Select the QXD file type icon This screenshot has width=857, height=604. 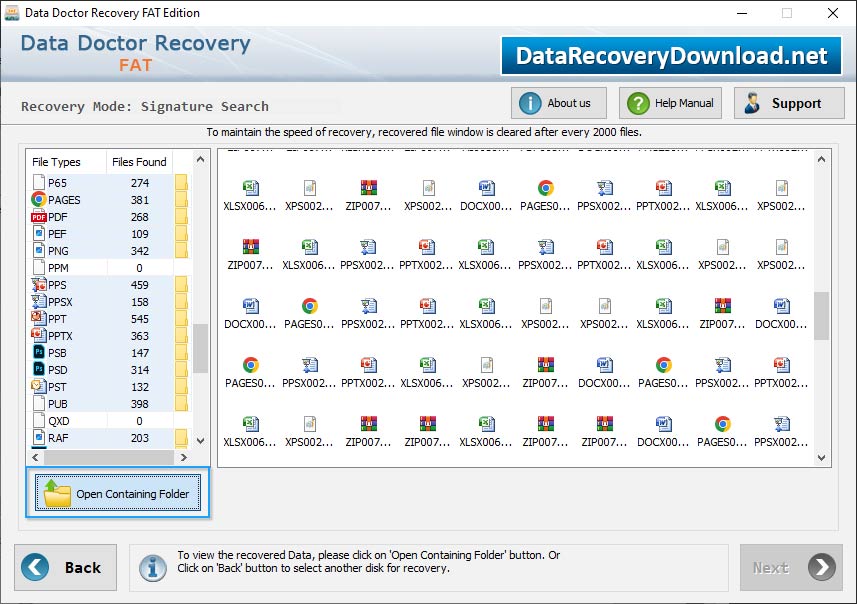pos(39,420)
